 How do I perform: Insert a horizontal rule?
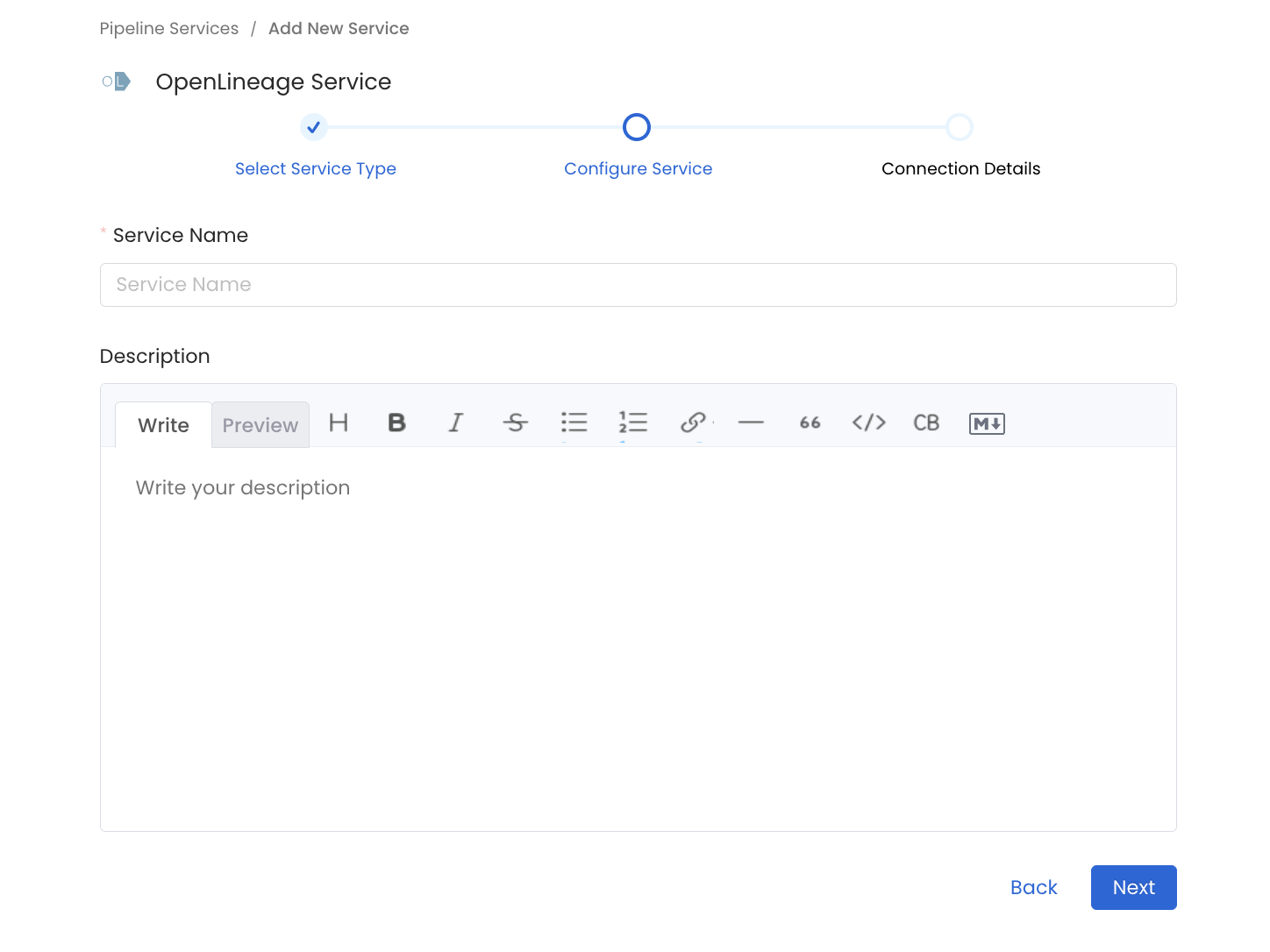tap(751, 423)
